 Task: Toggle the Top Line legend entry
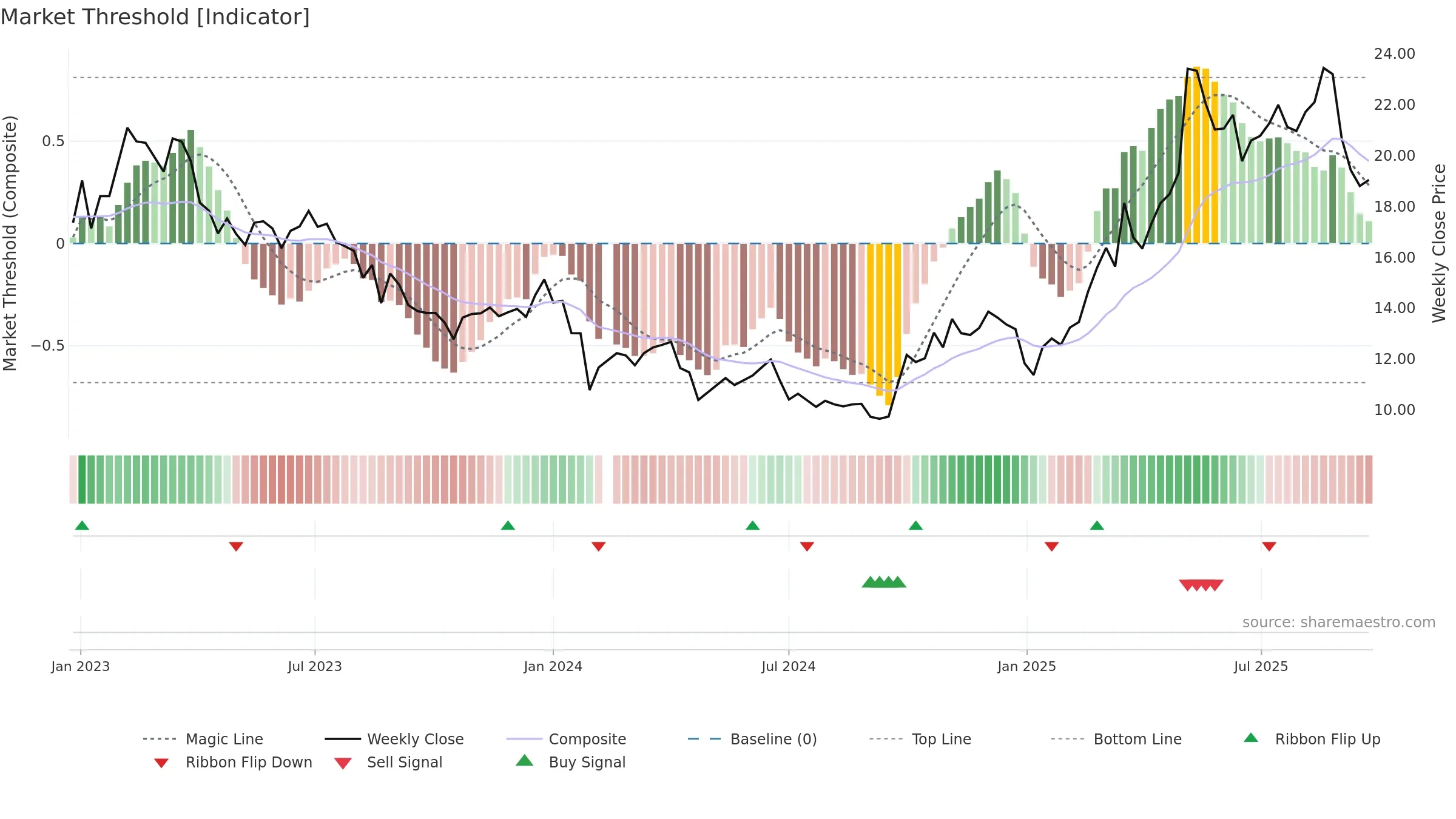pos(920,739)
